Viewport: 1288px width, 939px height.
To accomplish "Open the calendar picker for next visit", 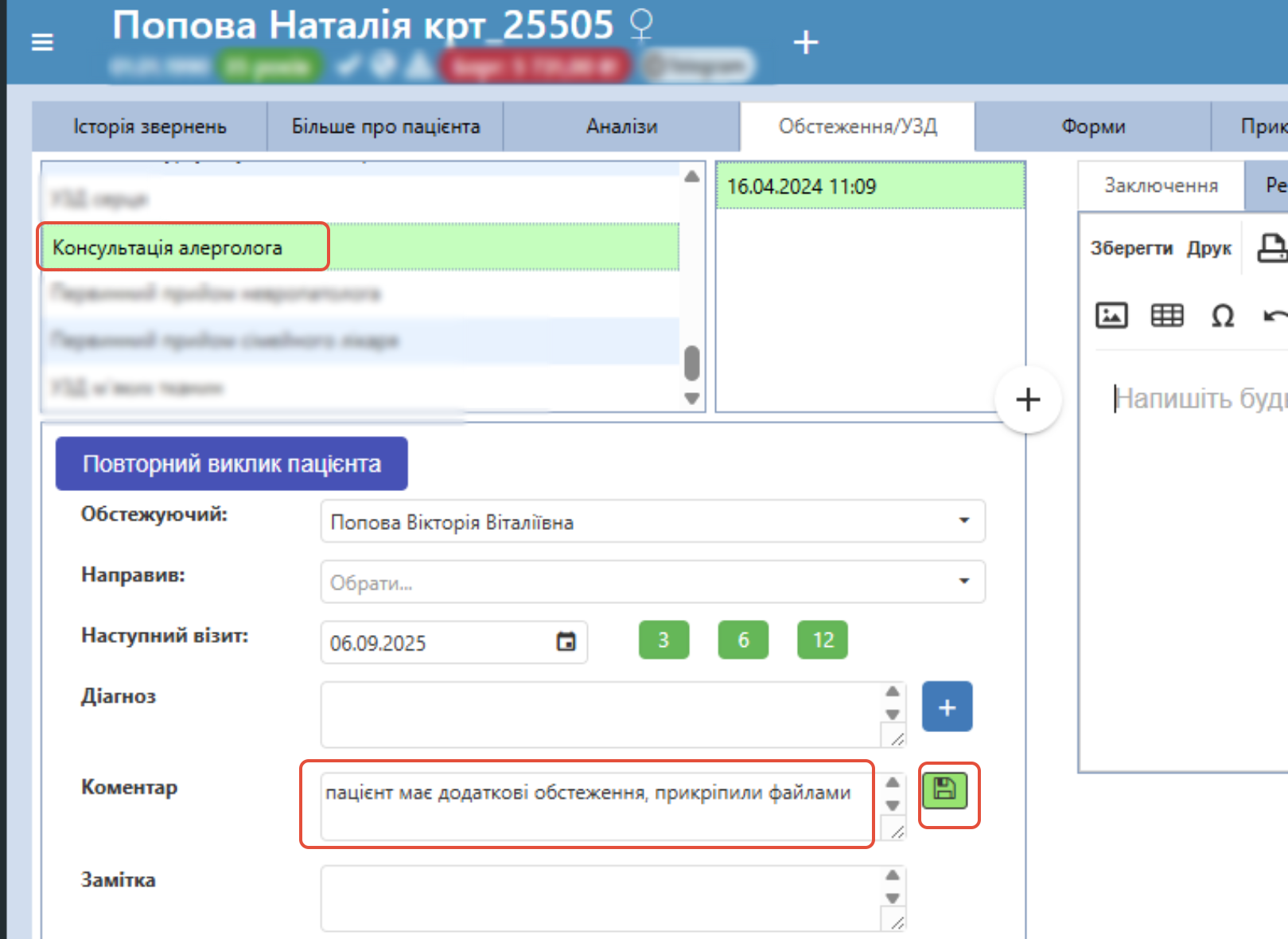I will pos(566,641).
